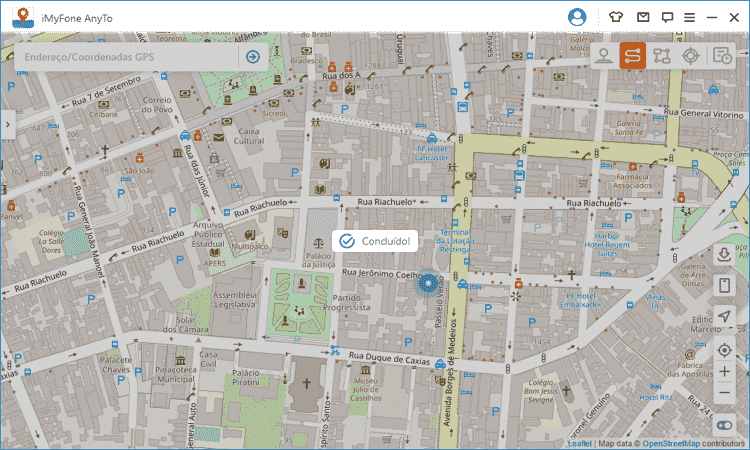Click the Museu Júlio de Castilhos label
The image size is (750, 450).
pos(366,389)
